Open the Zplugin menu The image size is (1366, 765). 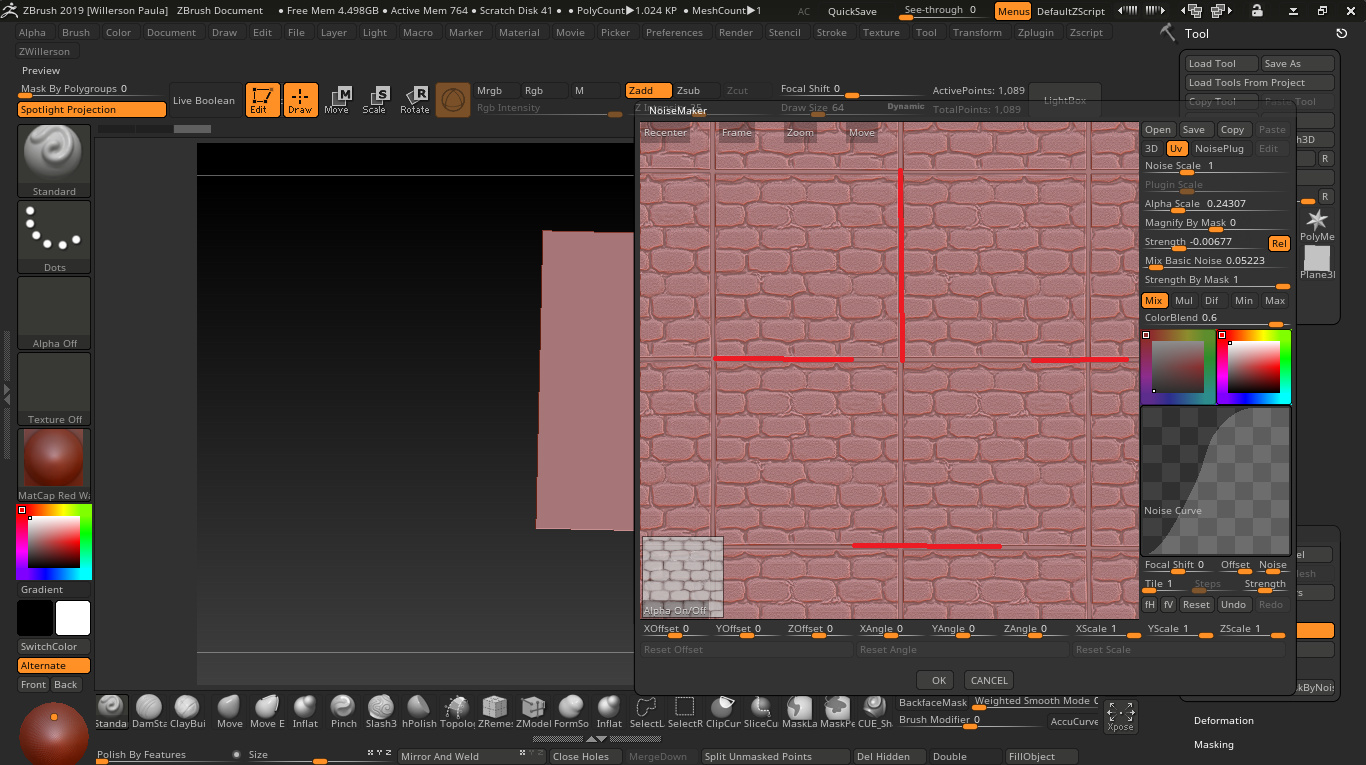pyautogui.click(x=1036, y=32)
